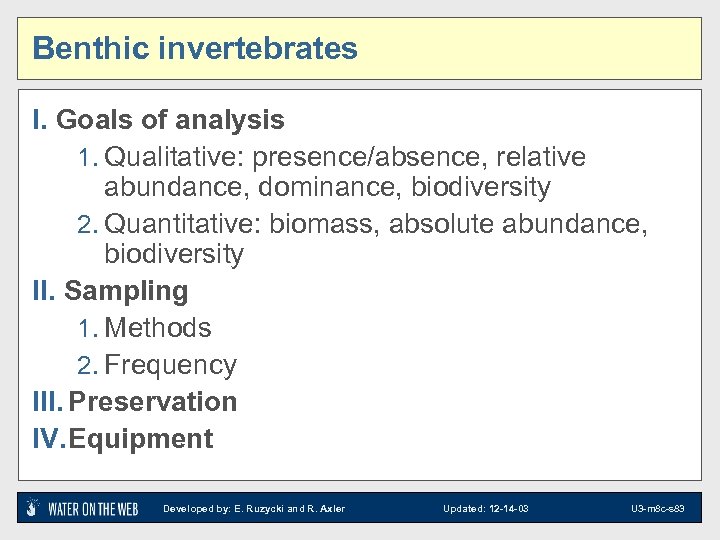
Task: Select the 'II. Sampling' heading
Action: tap(110, 292)
